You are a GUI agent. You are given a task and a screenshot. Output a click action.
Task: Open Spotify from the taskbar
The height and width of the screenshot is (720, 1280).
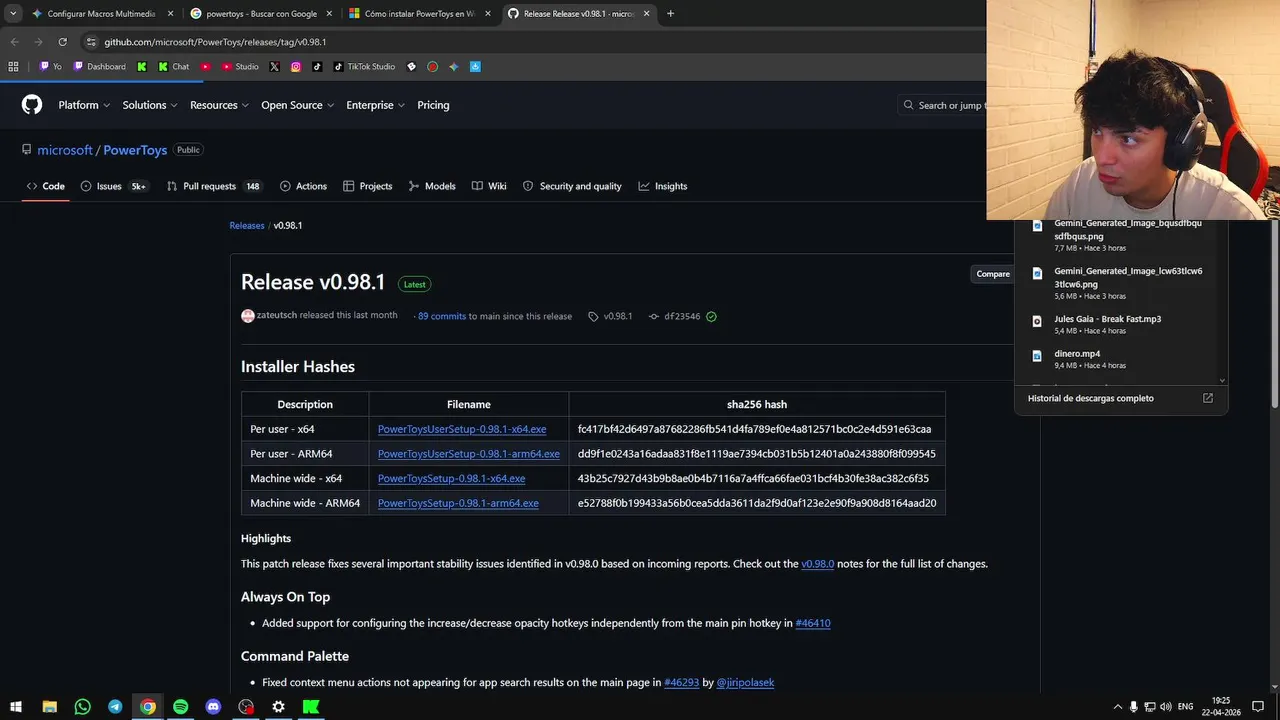pos(180,707)
